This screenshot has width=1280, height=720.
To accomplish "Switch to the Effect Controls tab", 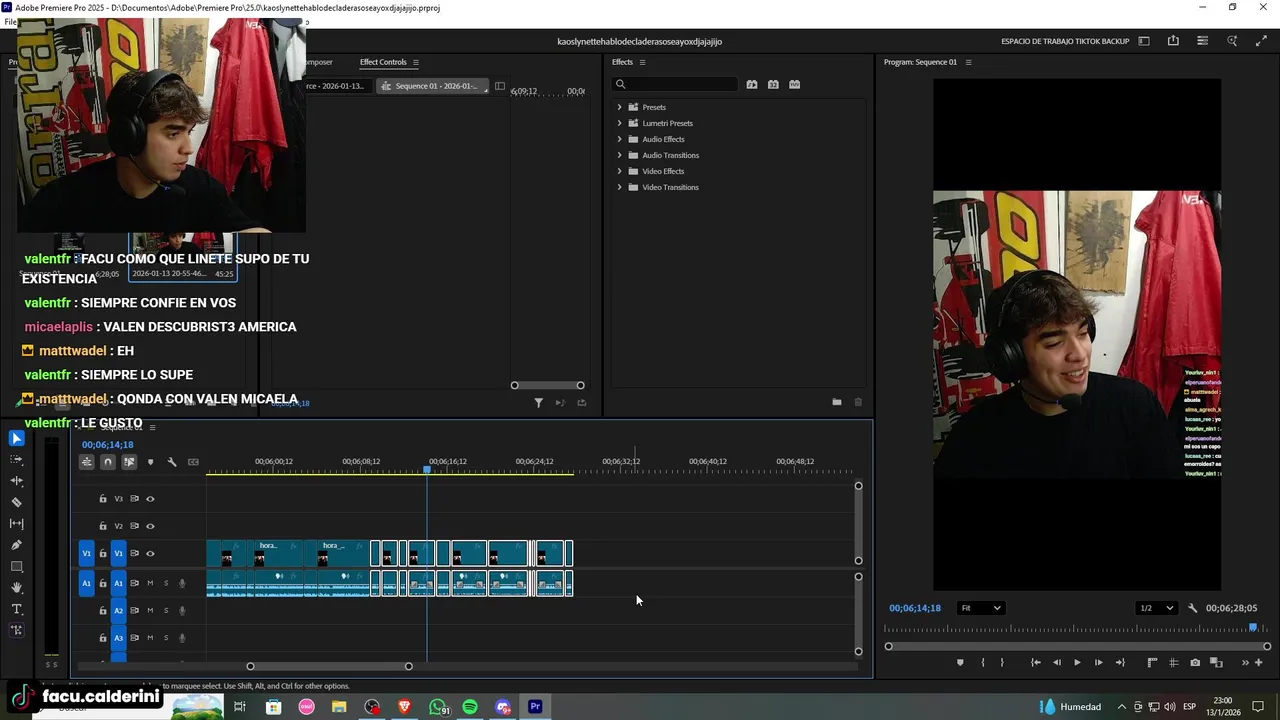I will point(383,62).
